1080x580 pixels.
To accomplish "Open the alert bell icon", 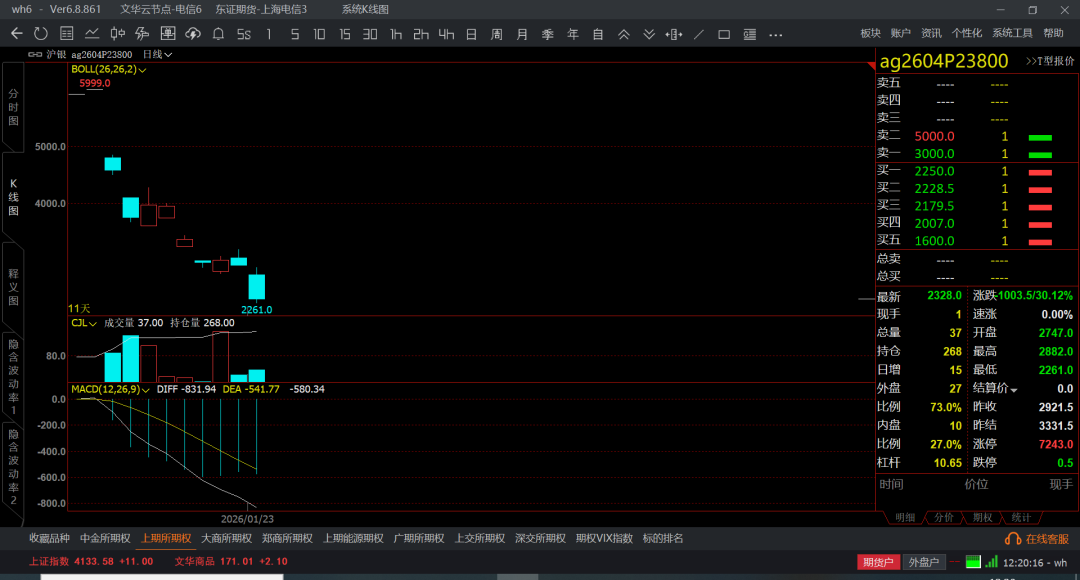I will pos(218,34).
